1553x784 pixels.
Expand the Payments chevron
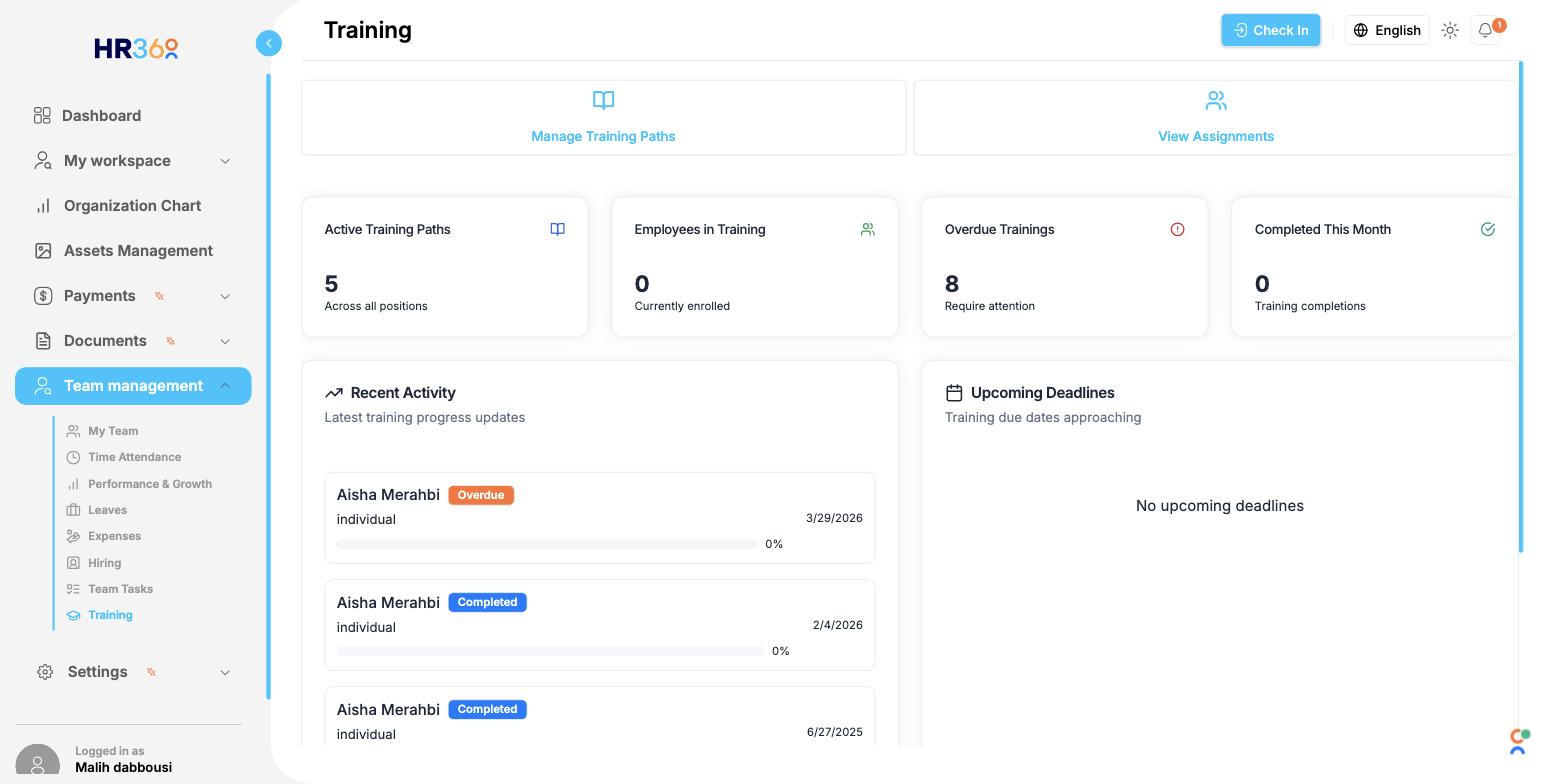pyautogui.click(x=225, y=296)
